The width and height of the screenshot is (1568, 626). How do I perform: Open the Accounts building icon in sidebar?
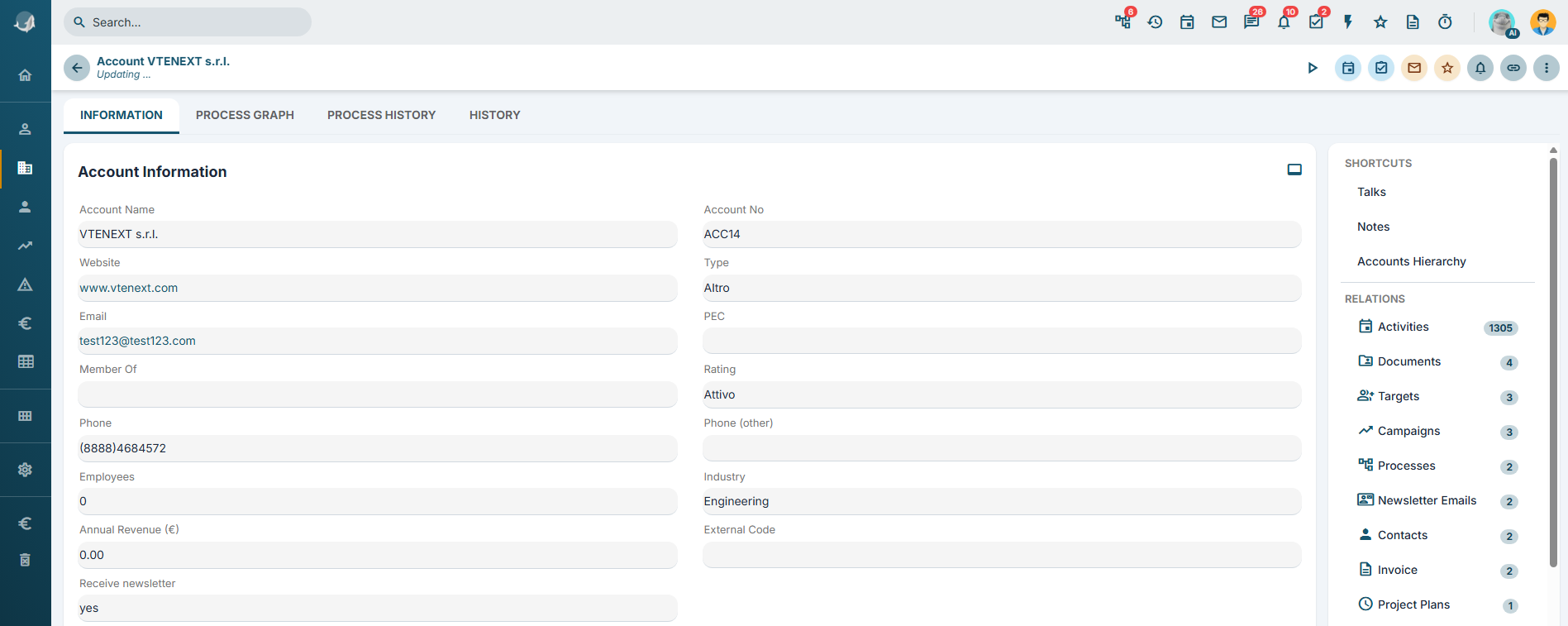[25, 168]
